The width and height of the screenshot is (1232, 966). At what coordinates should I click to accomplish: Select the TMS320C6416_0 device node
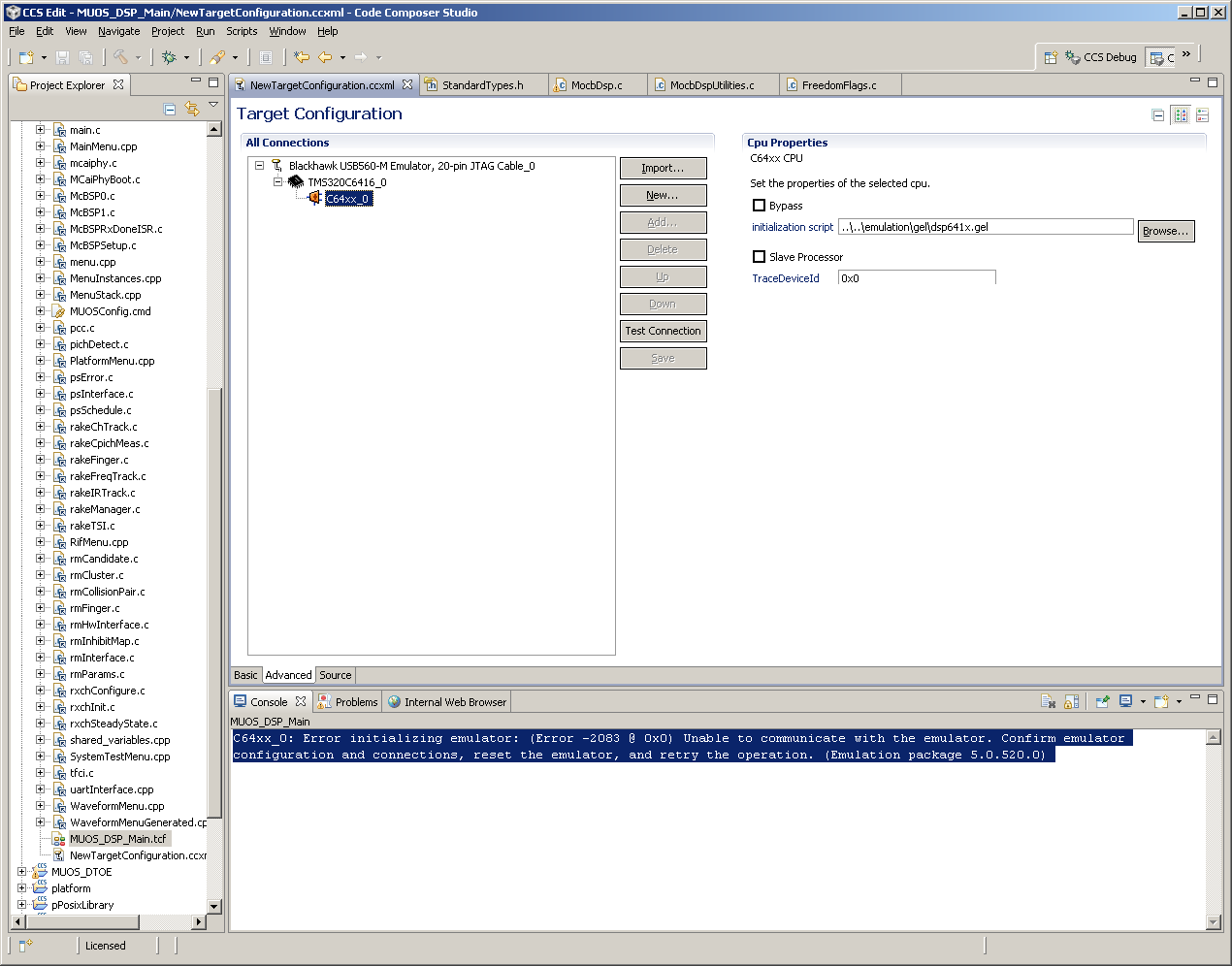pyautogui.click(x=346, y=182)
